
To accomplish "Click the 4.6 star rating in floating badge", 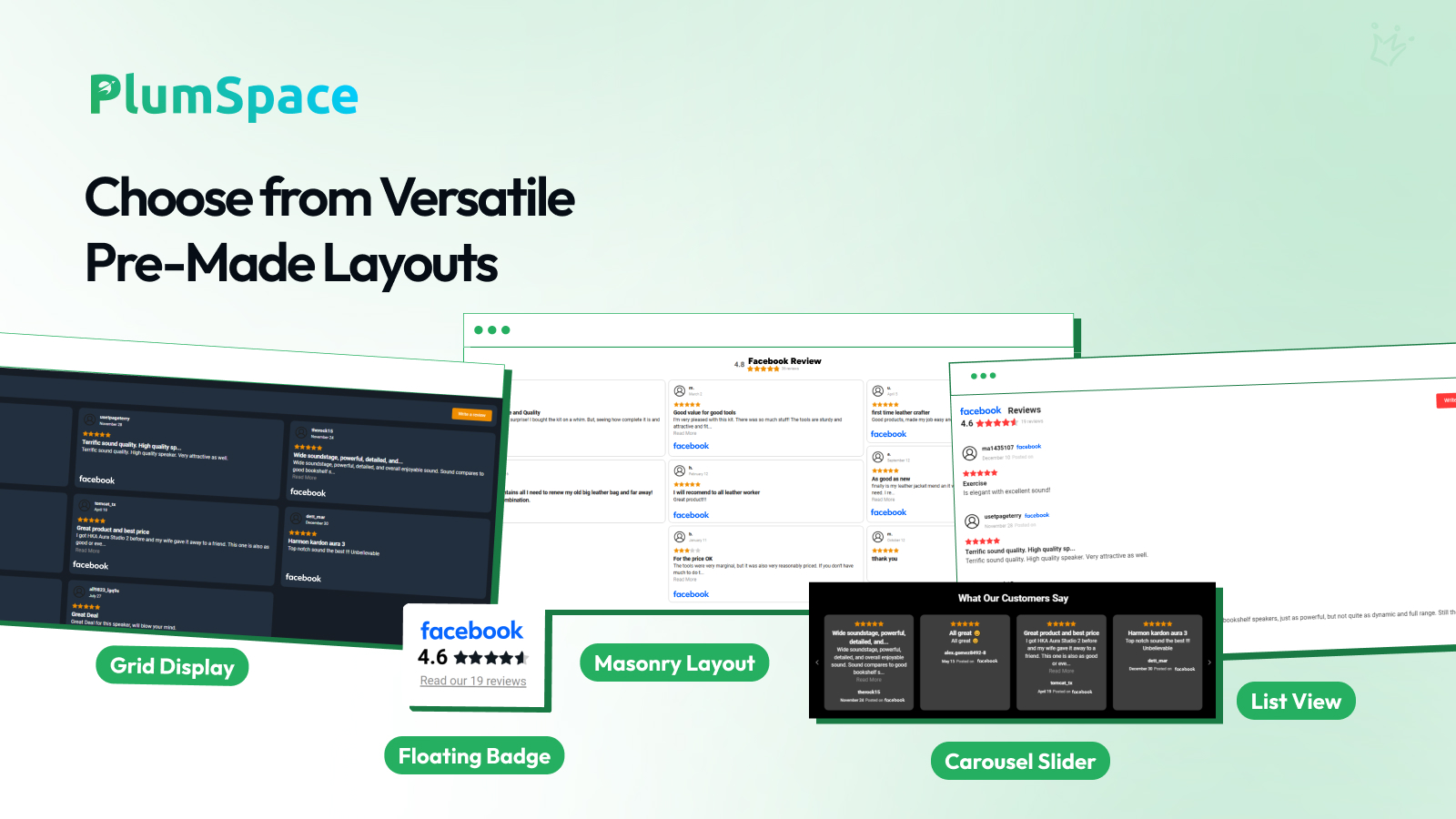I will (x=472, y=657).
